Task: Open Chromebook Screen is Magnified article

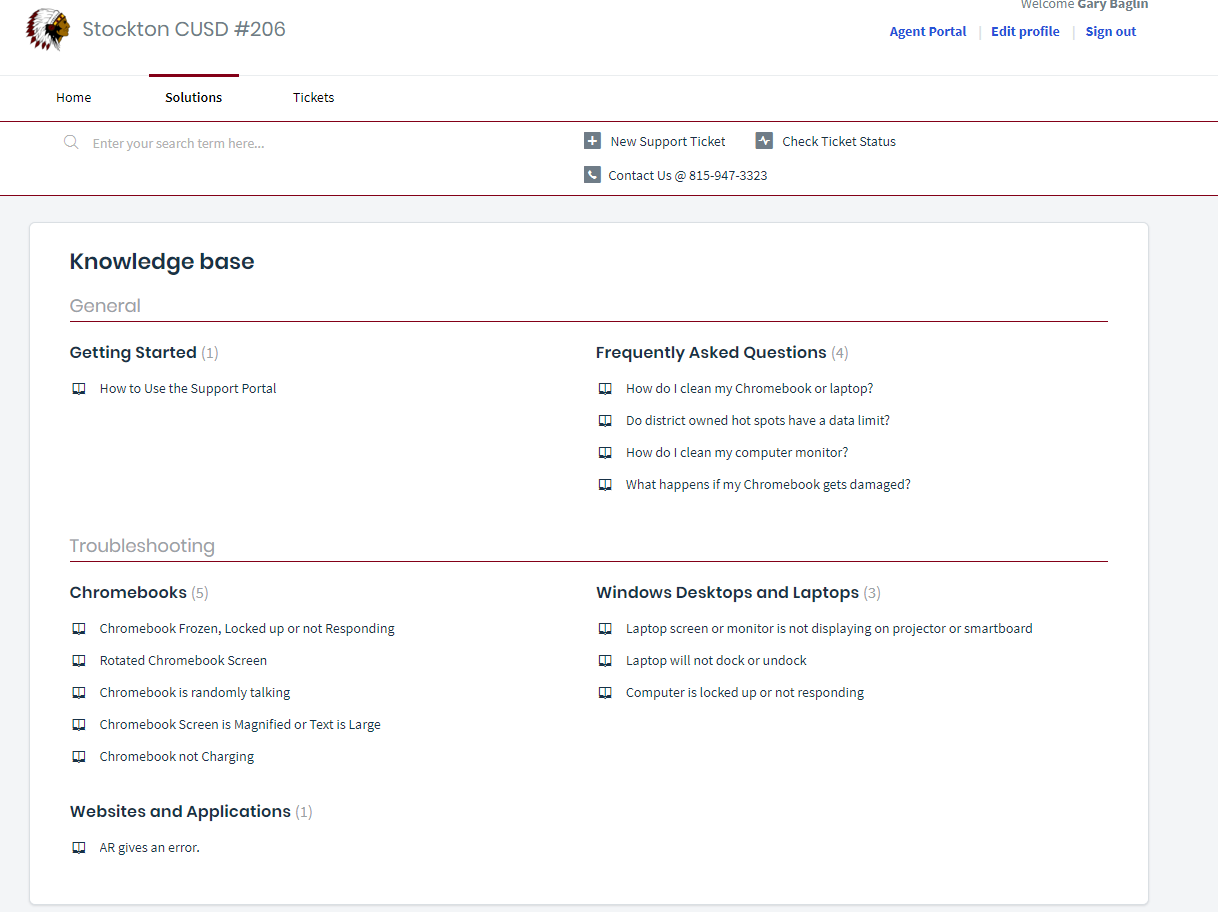Action: 240,724
